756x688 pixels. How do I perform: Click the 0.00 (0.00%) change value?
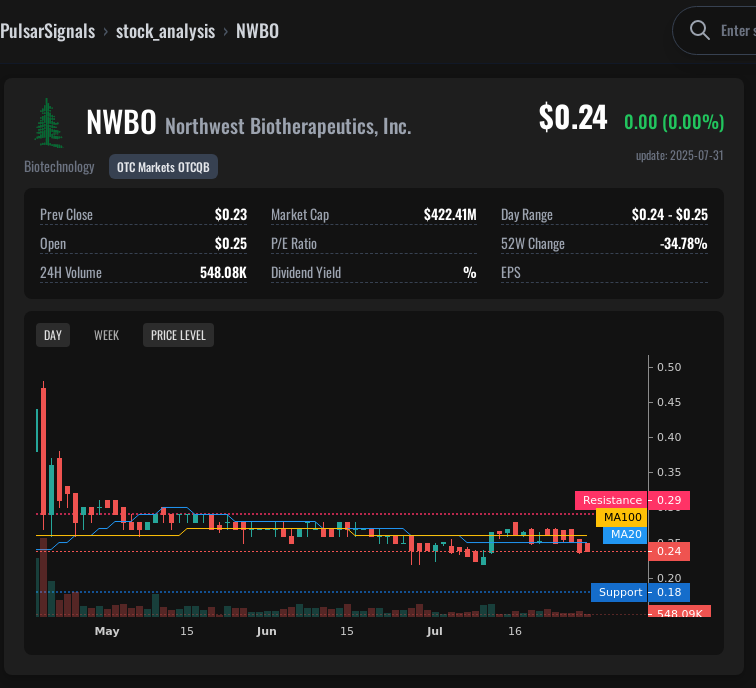674,122
